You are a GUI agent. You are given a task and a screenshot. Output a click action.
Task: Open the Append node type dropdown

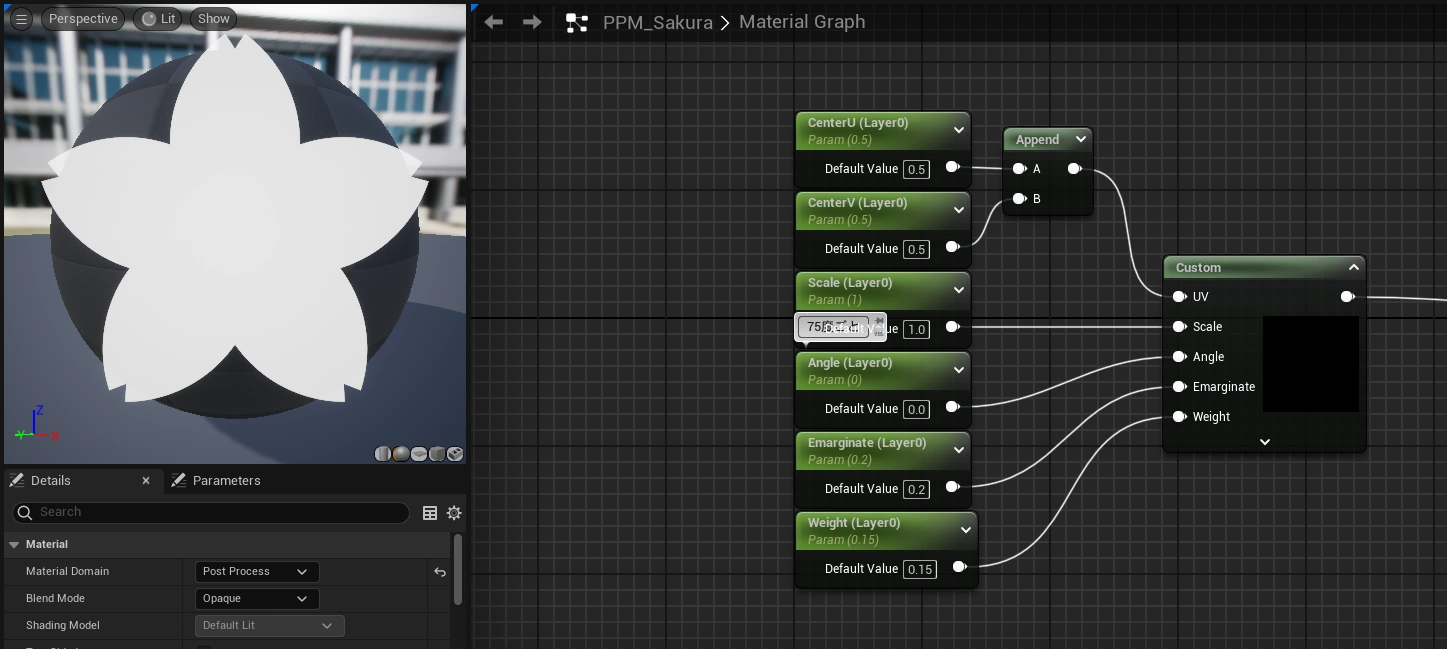click(1079, 139)
